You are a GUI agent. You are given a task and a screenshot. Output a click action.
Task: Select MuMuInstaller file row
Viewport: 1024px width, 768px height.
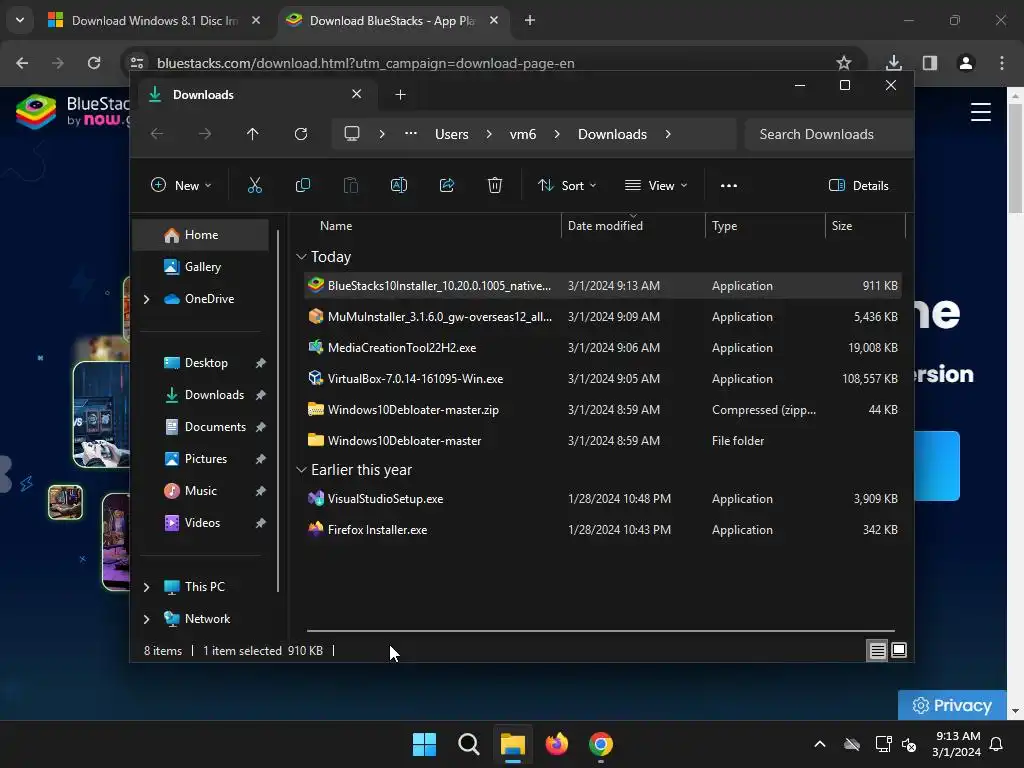(602, 317)
